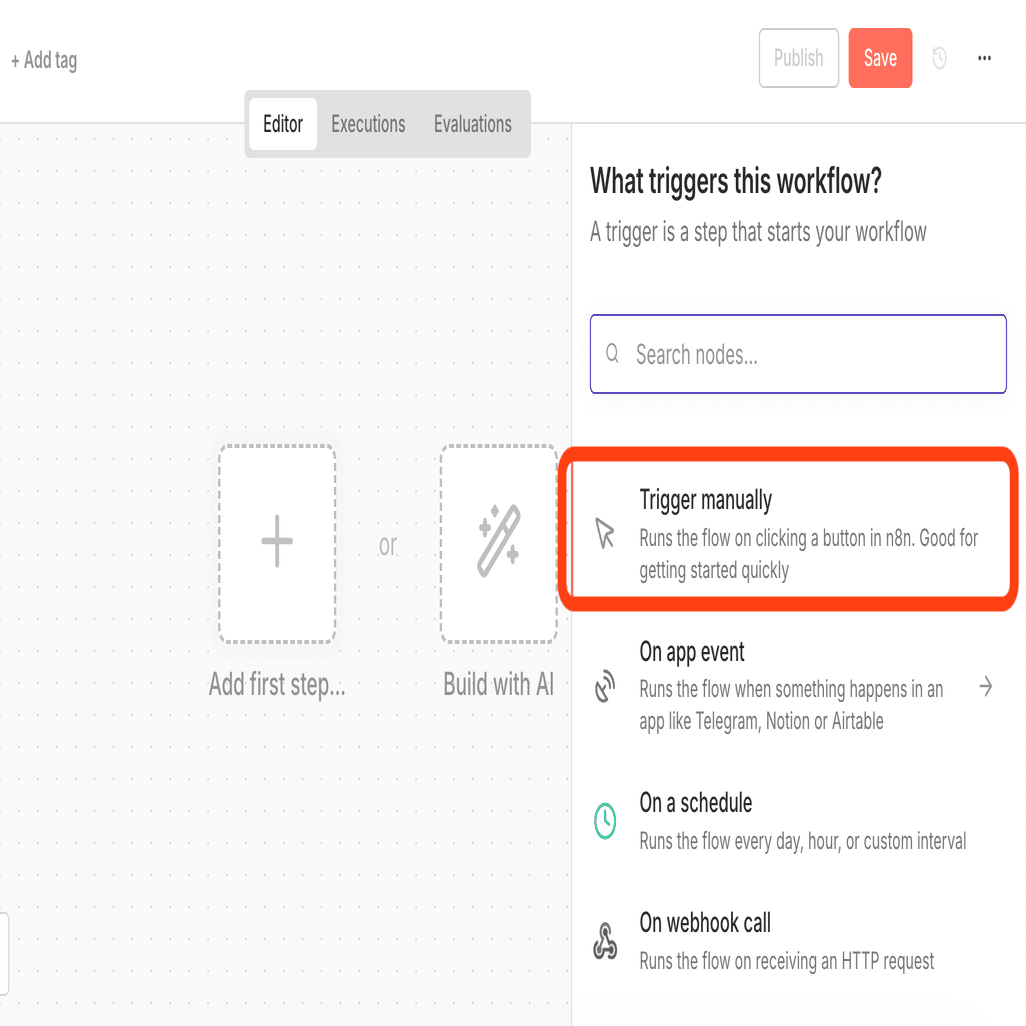Click the webhook icon
This screenshot has width=1026, height=1026.
605,941
